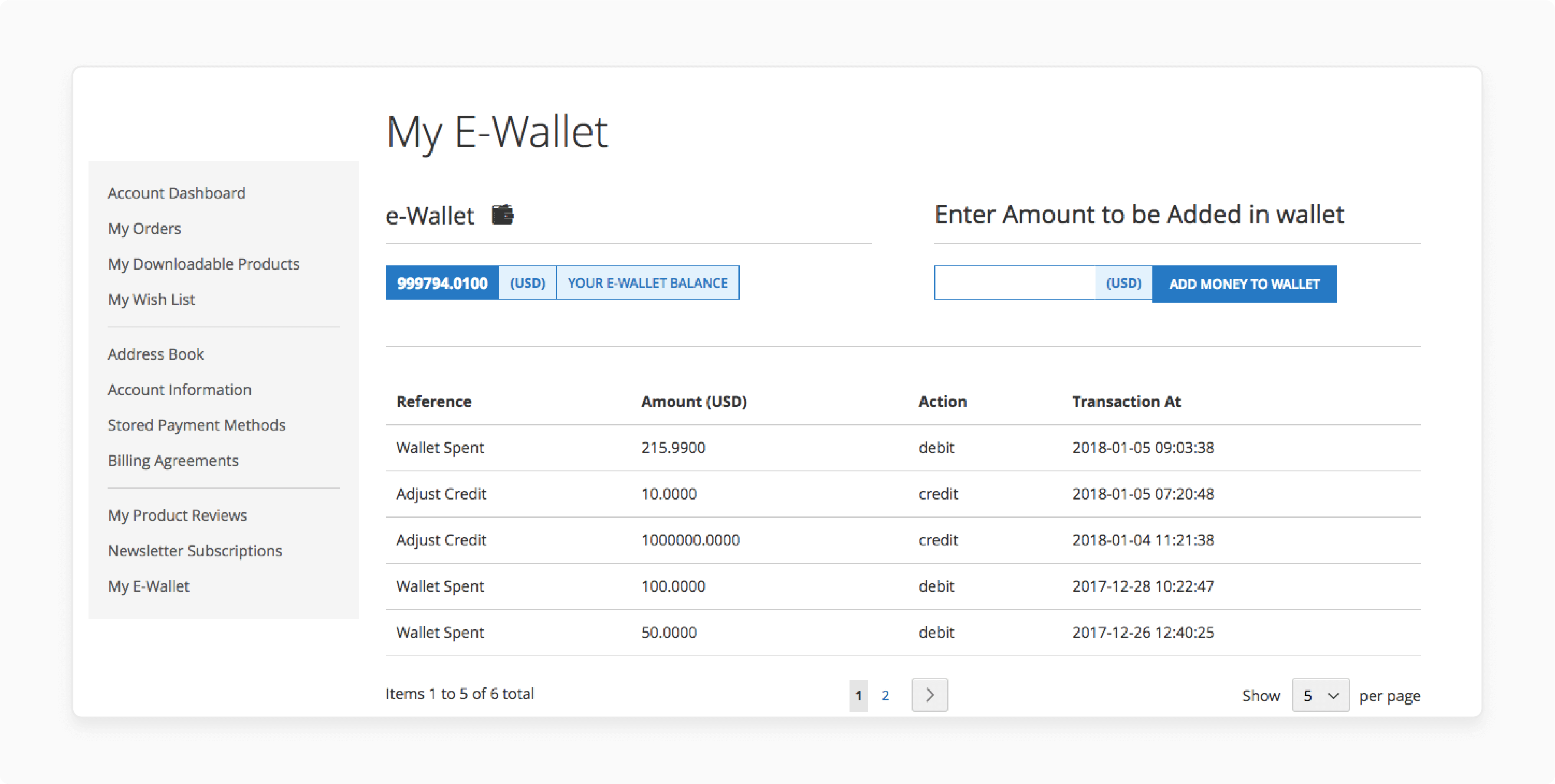Click the Reference column header
The height and width of the screenshot is (784, 1555).
[x=433, y=402]
